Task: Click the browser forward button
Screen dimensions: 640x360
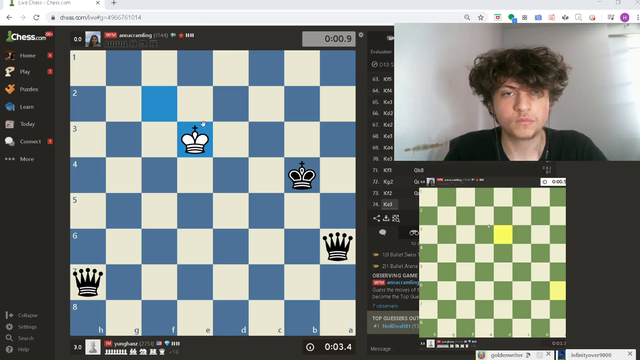Action: click(22, 18)
